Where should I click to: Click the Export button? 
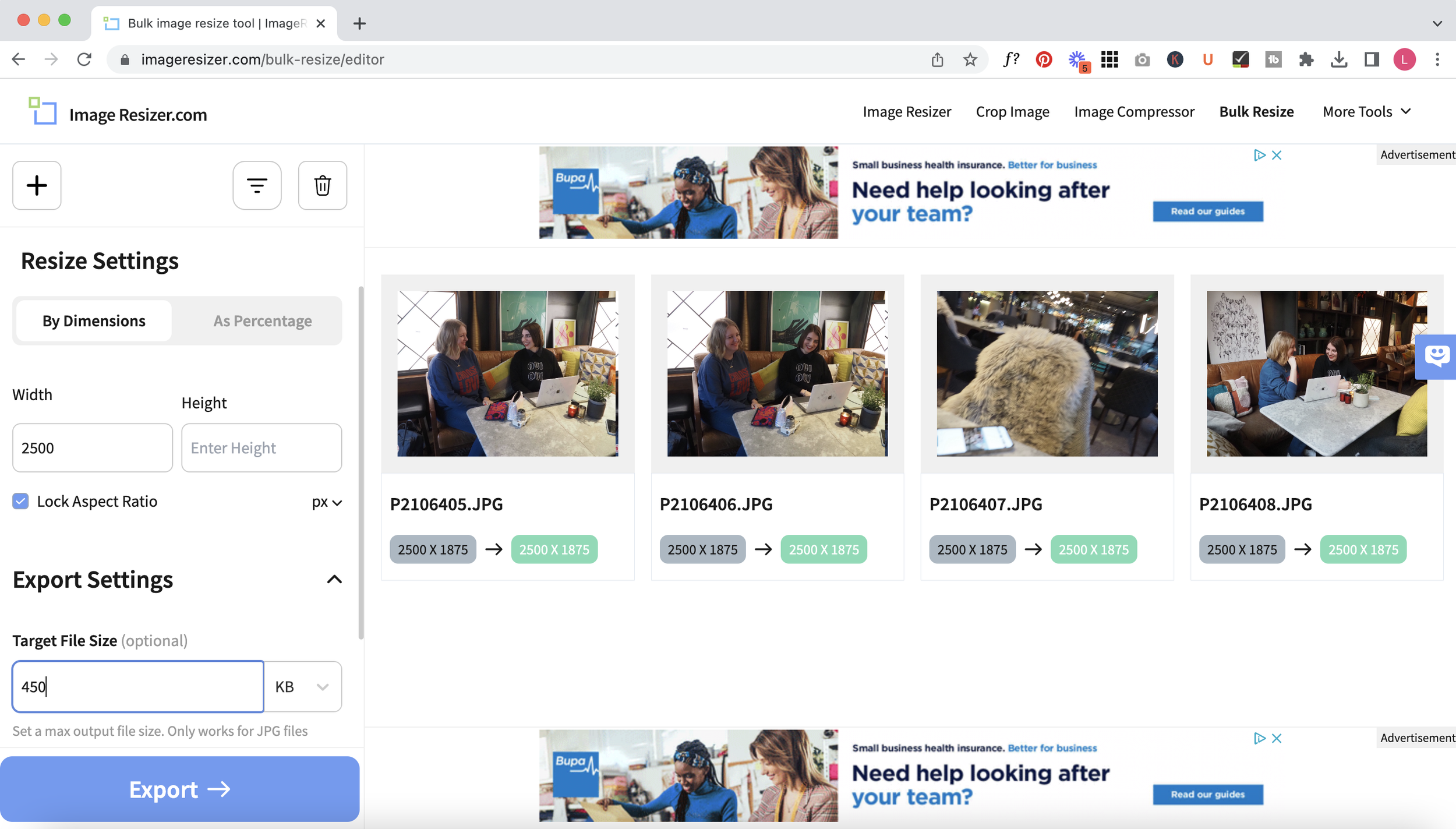pos(179,789)
